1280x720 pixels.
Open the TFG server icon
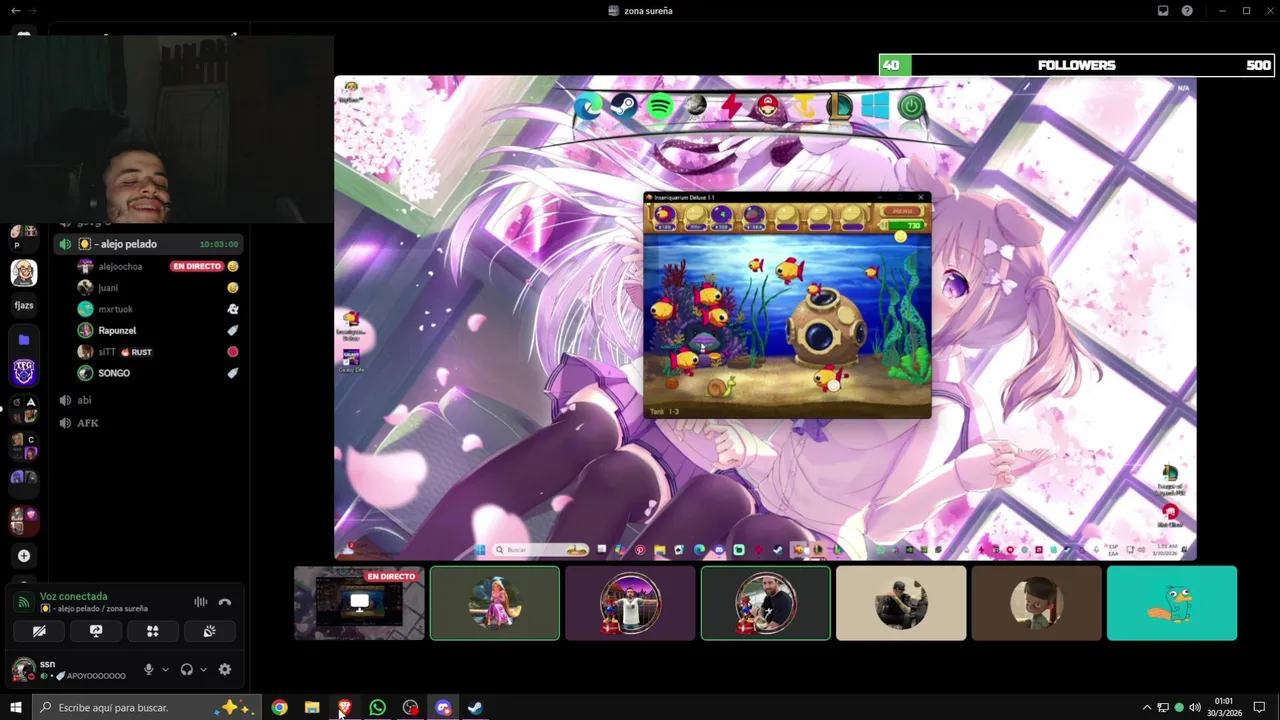[x=24, y=372]
